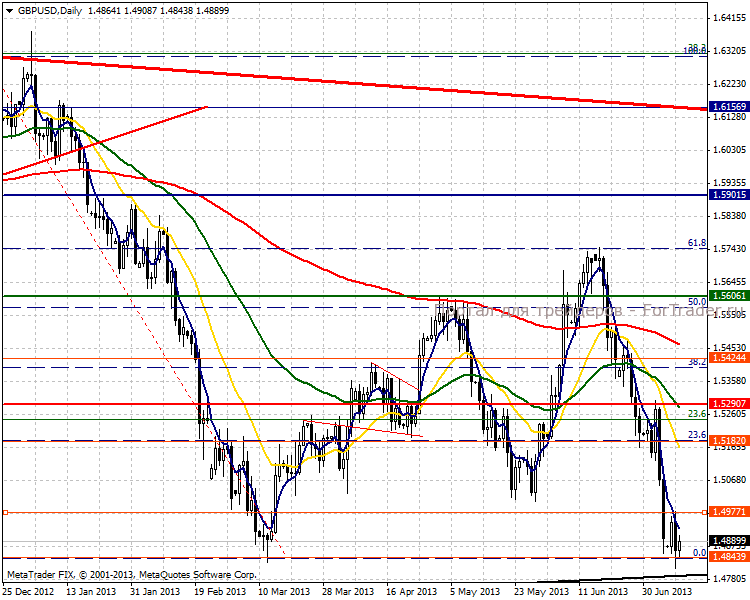Click the 1.61569 price label
Image resolution: width=750 pixels, height=600 pixels.
(x=727, y=106)
